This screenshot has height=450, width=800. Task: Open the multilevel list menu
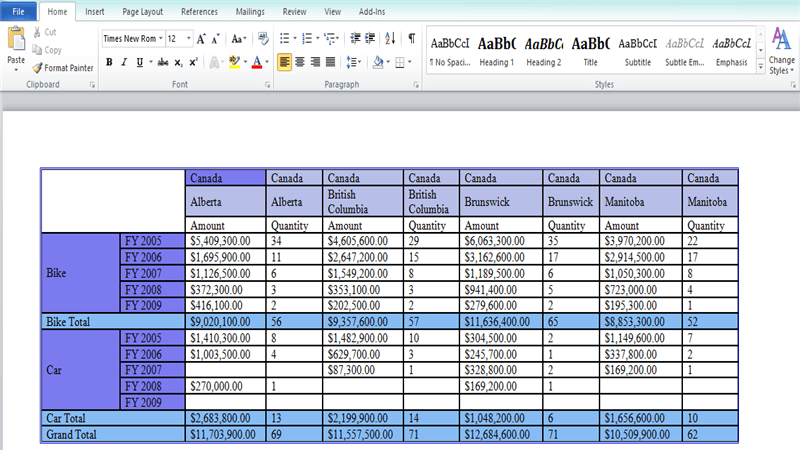coord(330,39)
